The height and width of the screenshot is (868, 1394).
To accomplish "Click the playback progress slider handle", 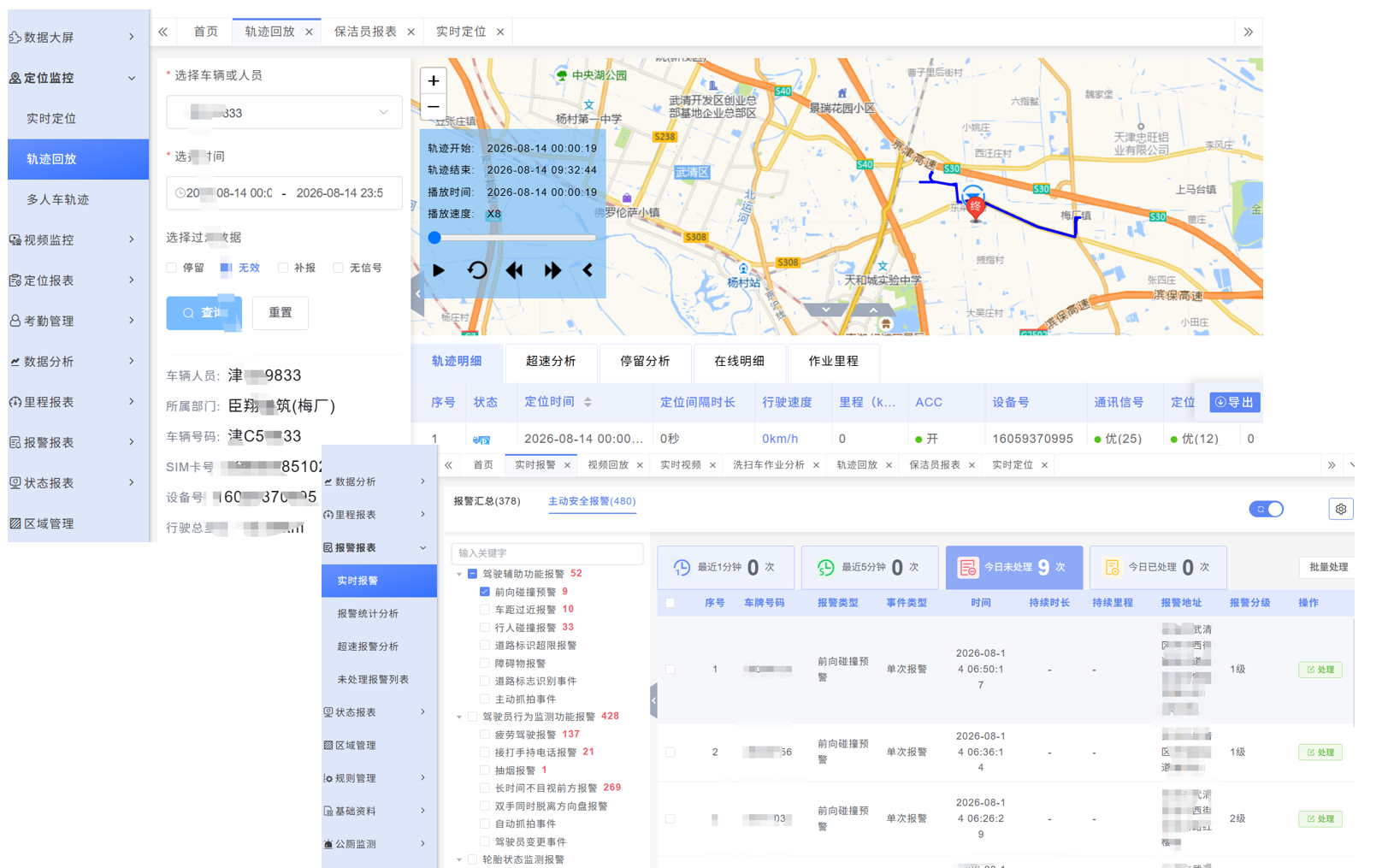I will [x=434, y=238].
